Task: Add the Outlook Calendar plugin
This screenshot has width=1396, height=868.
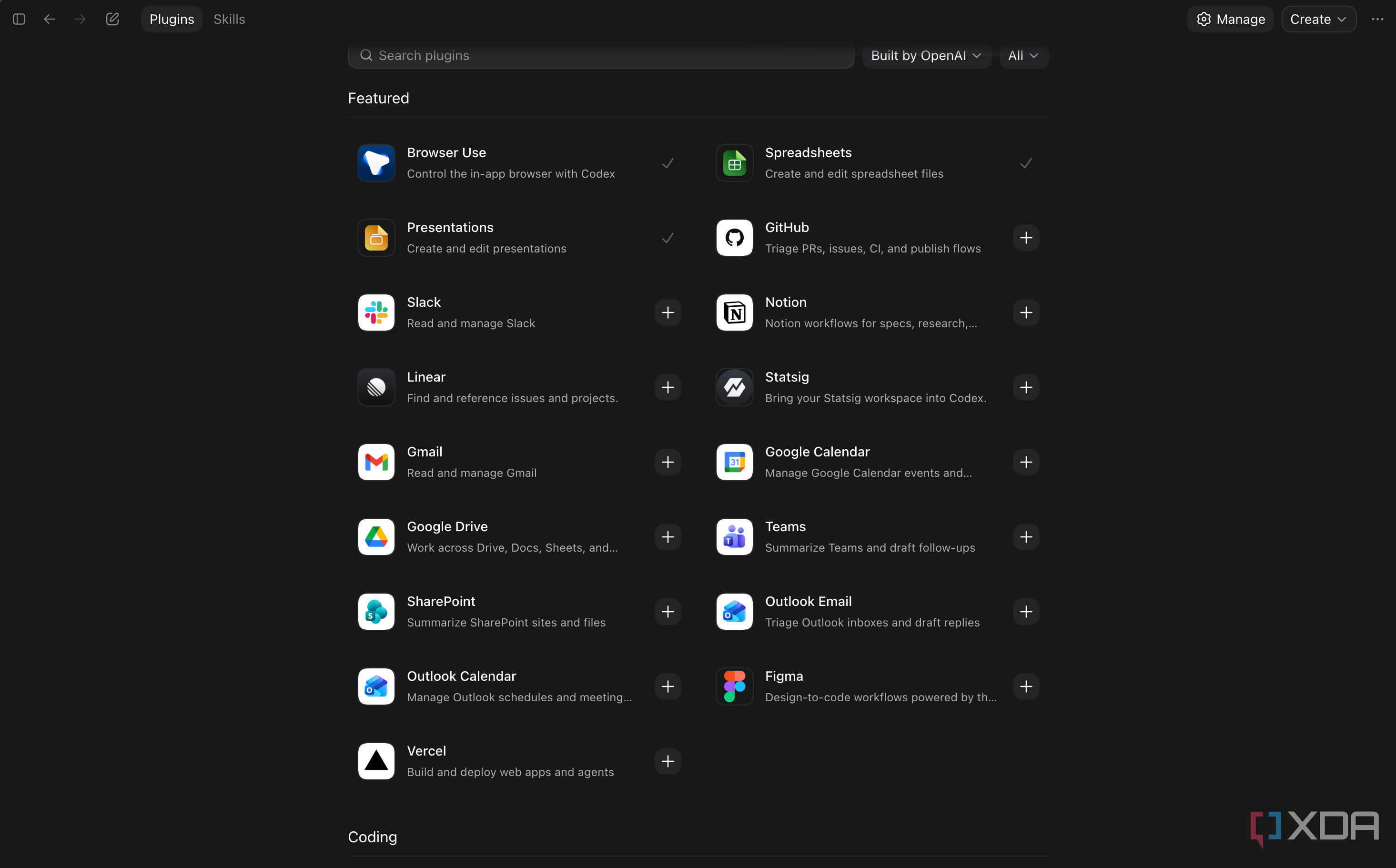Action: click(668, 686)
